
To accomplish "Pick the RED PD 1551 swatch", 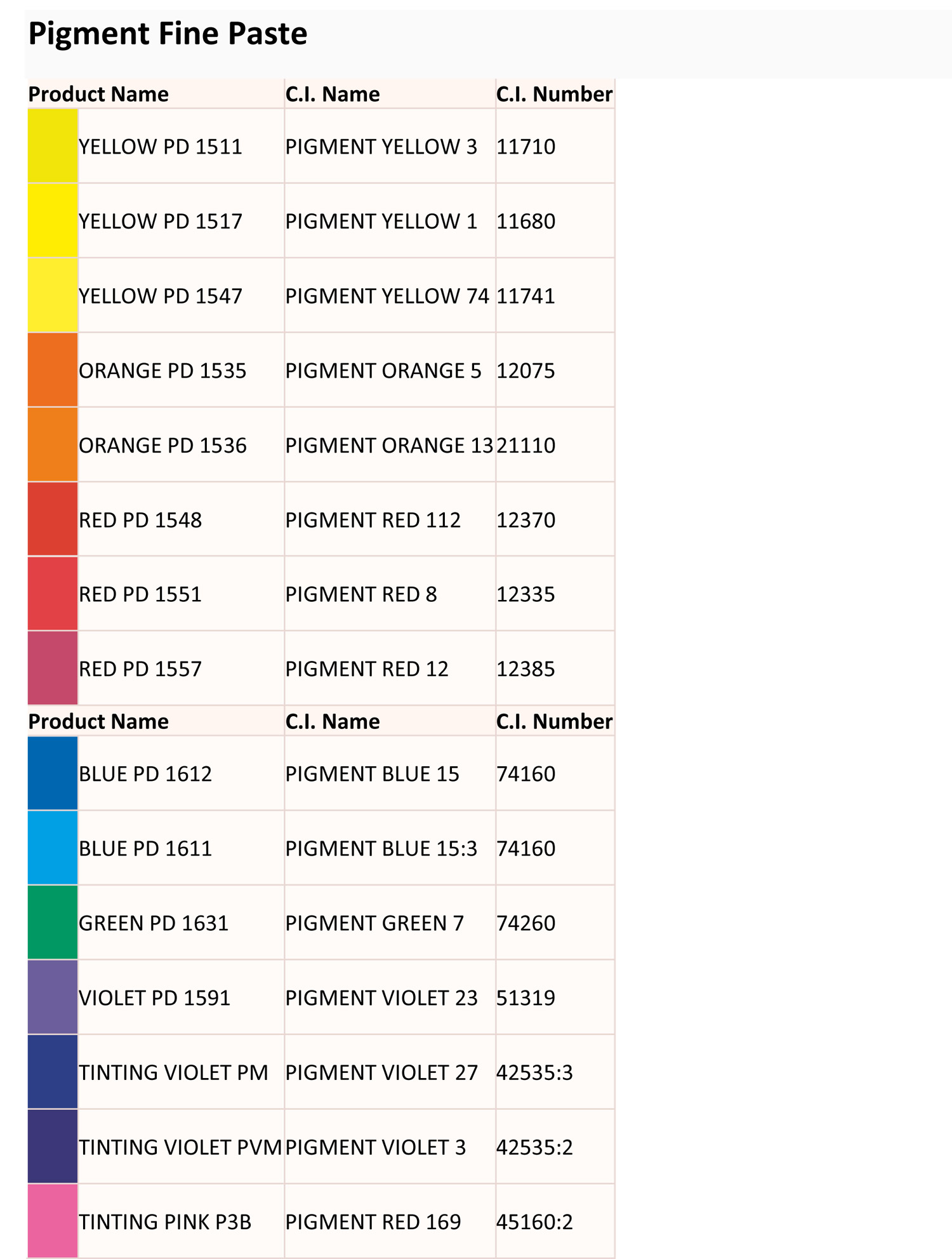I will coord(53,594).
